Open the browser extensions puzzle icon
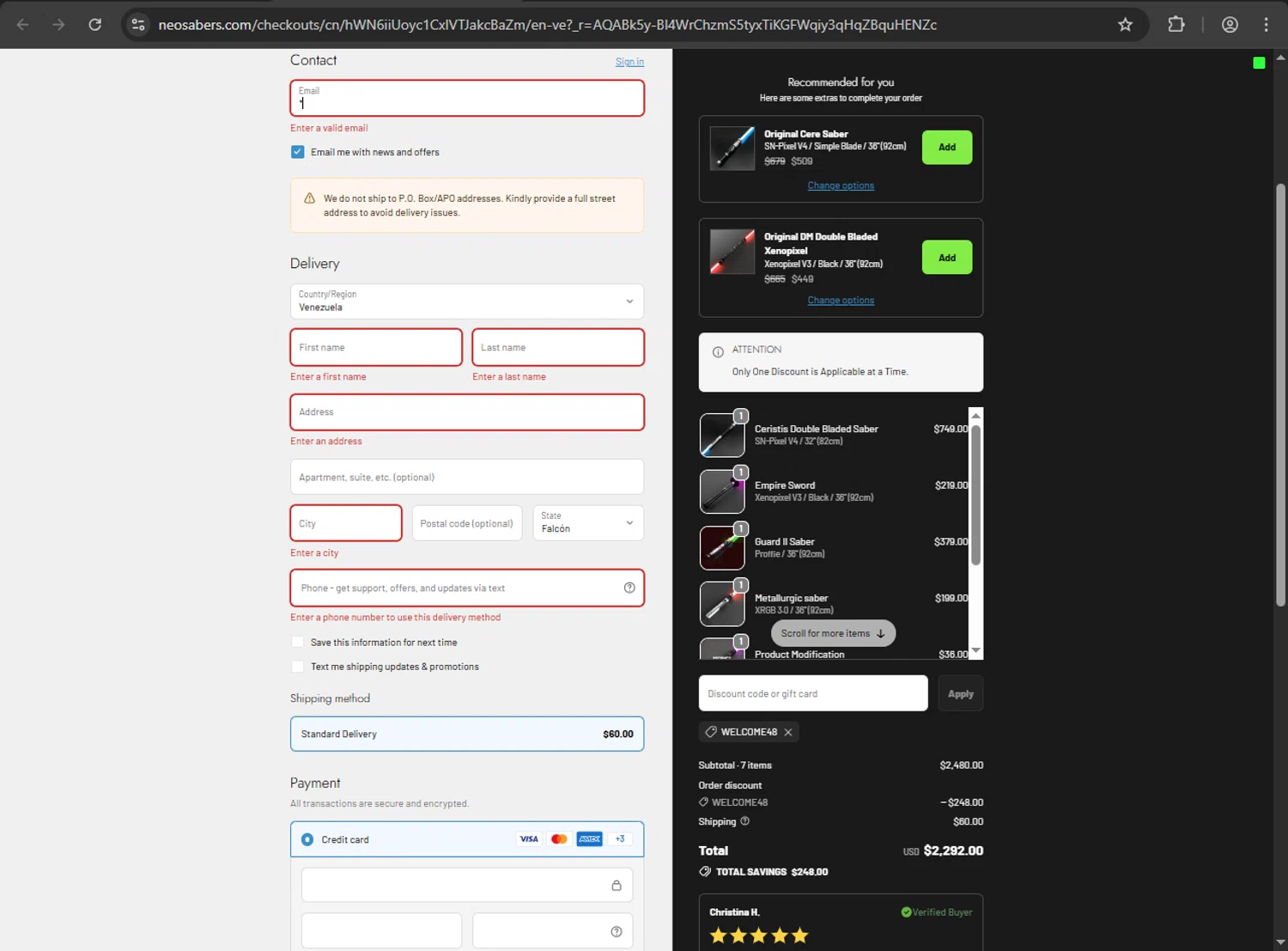Image resolution: width=1288 pixels, height=951 pixels. [x=1176, y=25]
